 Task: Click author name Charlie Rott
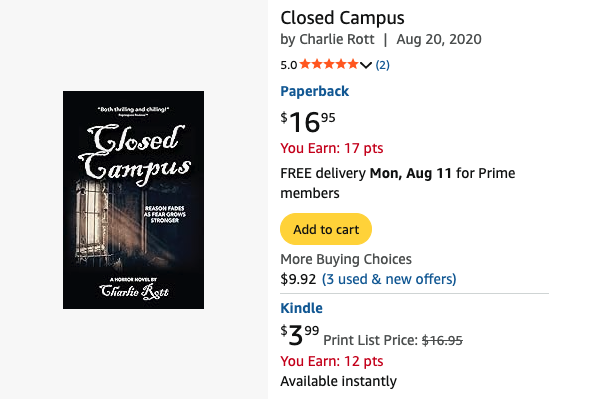tap(337, 39)
